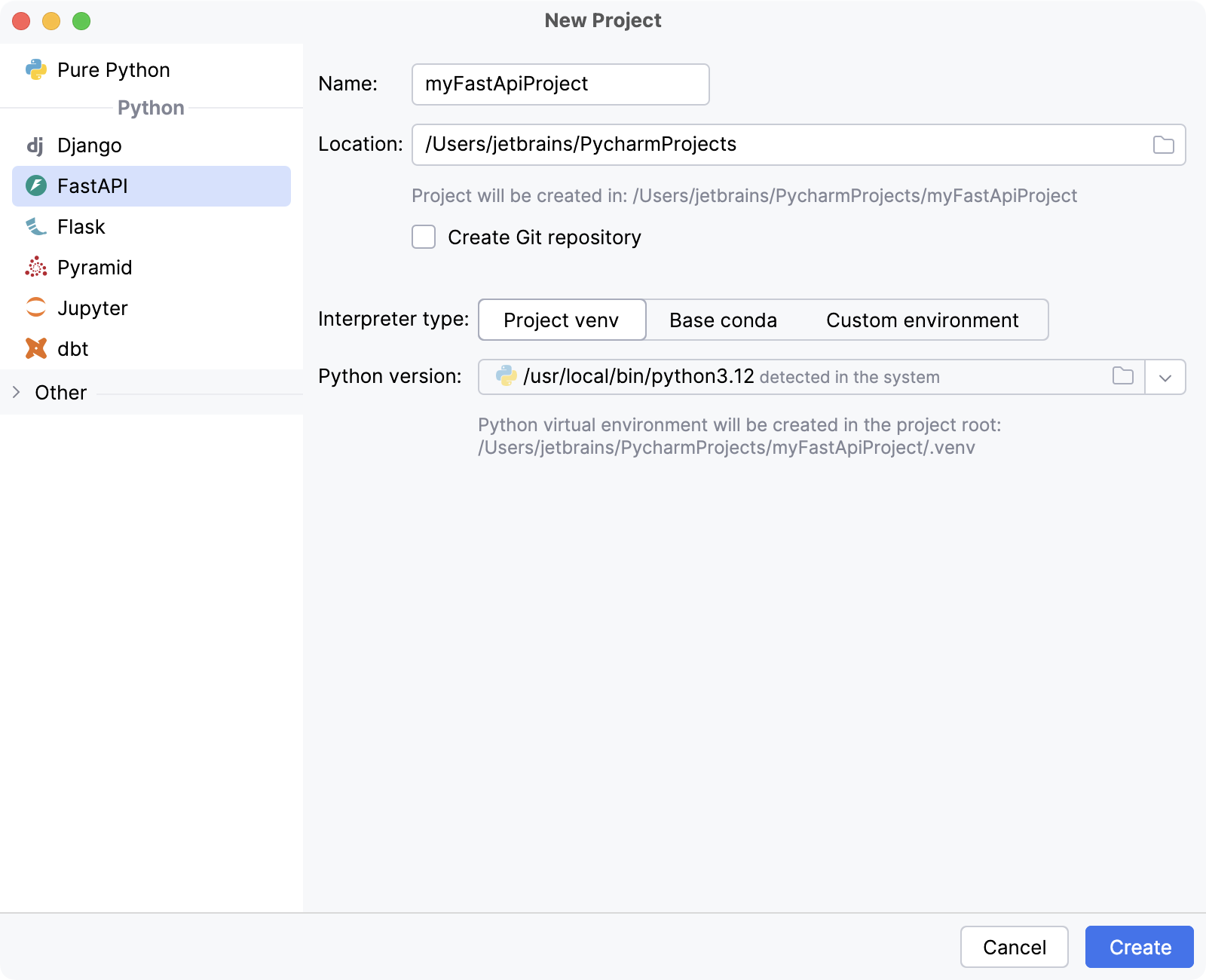This screenshot has width=1206, height=980.
Task: Keep Project venv as interpreter type
Action: pos(562,320)
